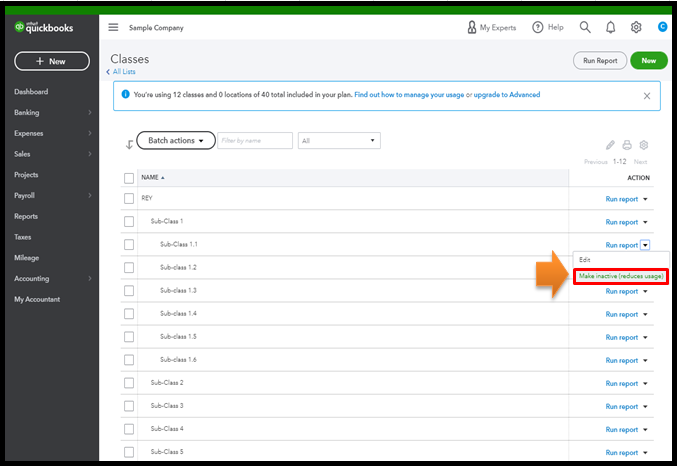The width and height of the screenshot is (677, 466).
Task: Click the green New class button
Action: click(649, 60)
